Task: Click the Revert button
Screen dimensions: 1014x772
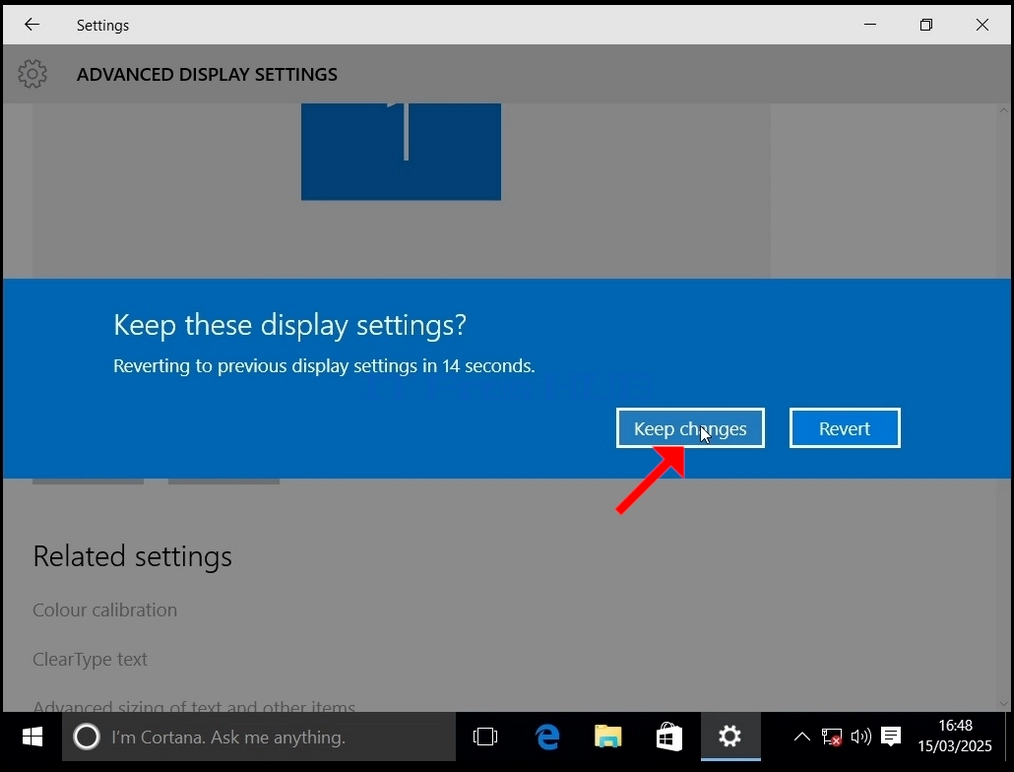Action: tap(845, 428)
